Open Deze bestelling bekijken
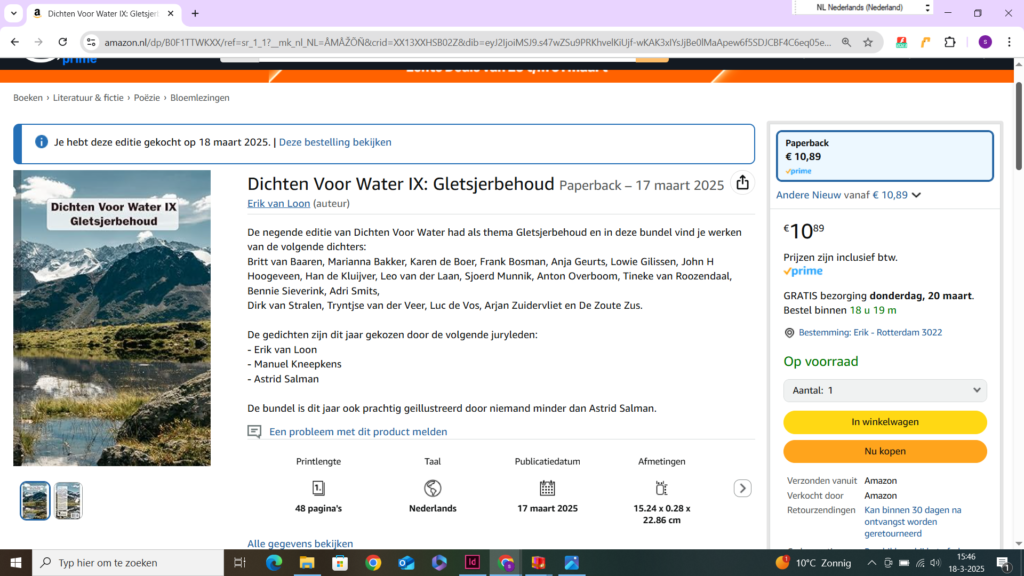 coord(335,142)
